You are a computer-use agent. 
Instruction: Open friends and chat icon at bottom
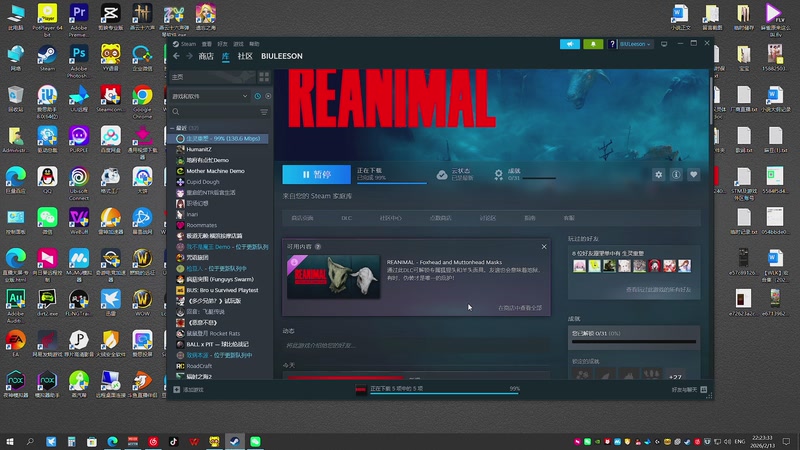704,389
